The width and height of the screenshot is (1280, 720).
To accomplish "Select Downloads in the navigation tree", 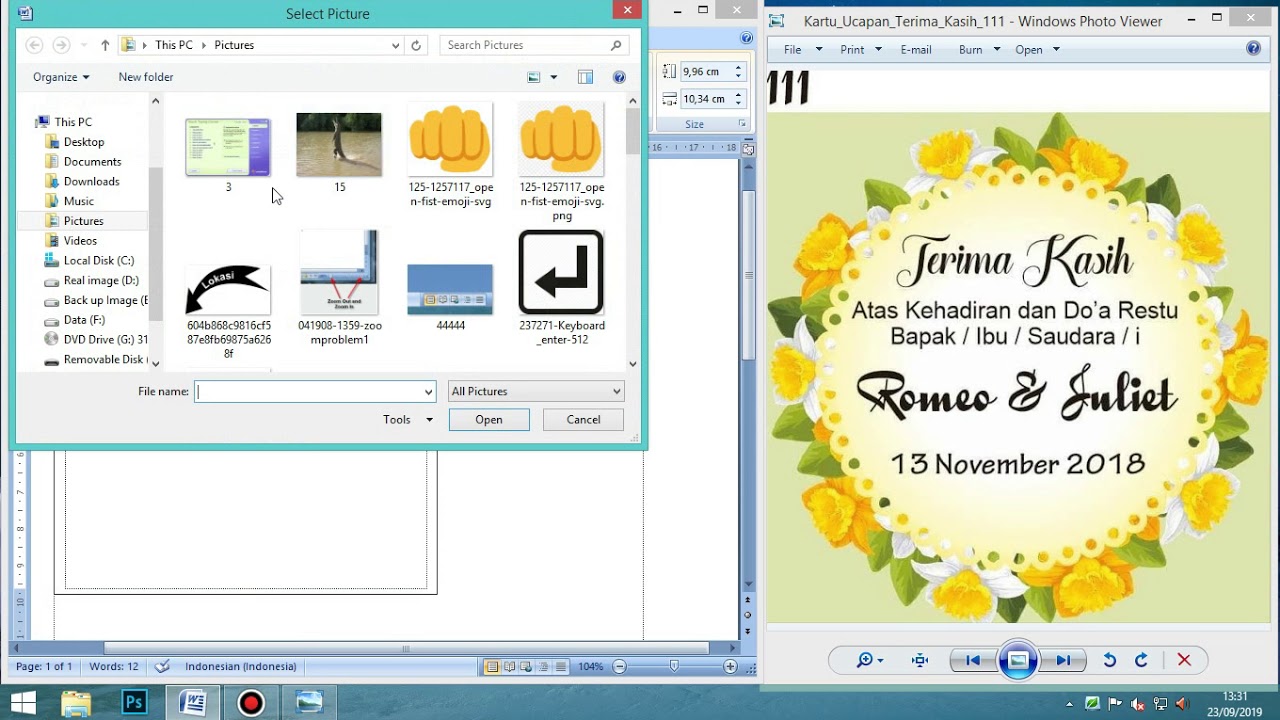I will tap(91, 181).
